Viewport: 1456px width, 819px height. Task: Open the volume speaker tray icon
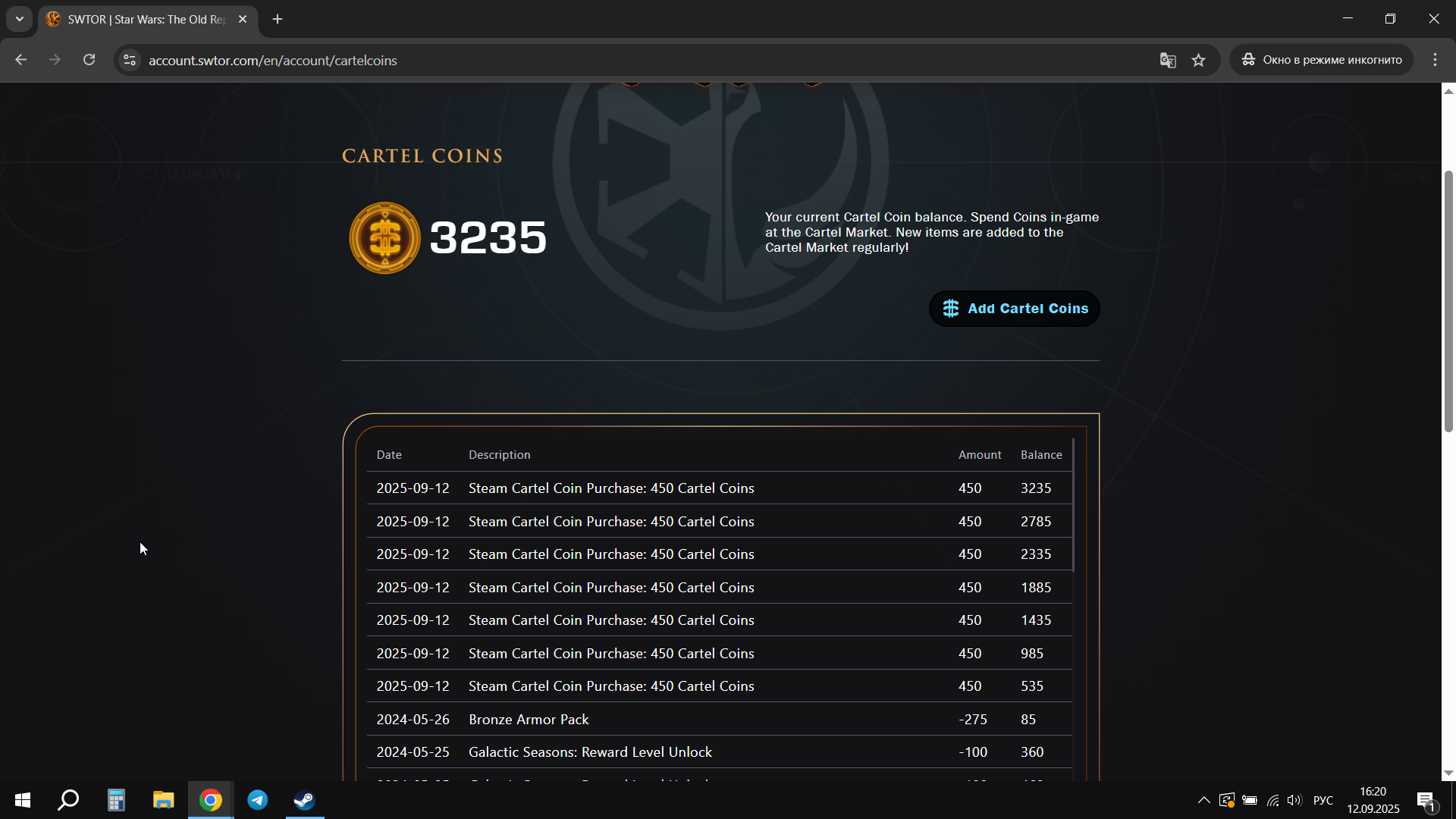[1294, 800]
